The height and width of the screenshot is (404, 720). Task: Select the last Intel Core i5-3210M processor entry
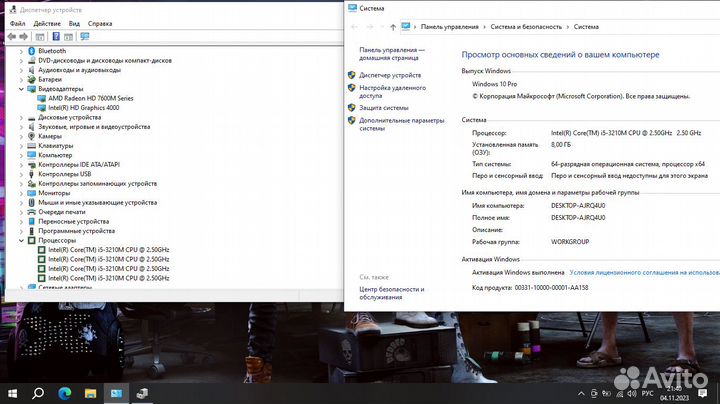[x=108, y=278]
